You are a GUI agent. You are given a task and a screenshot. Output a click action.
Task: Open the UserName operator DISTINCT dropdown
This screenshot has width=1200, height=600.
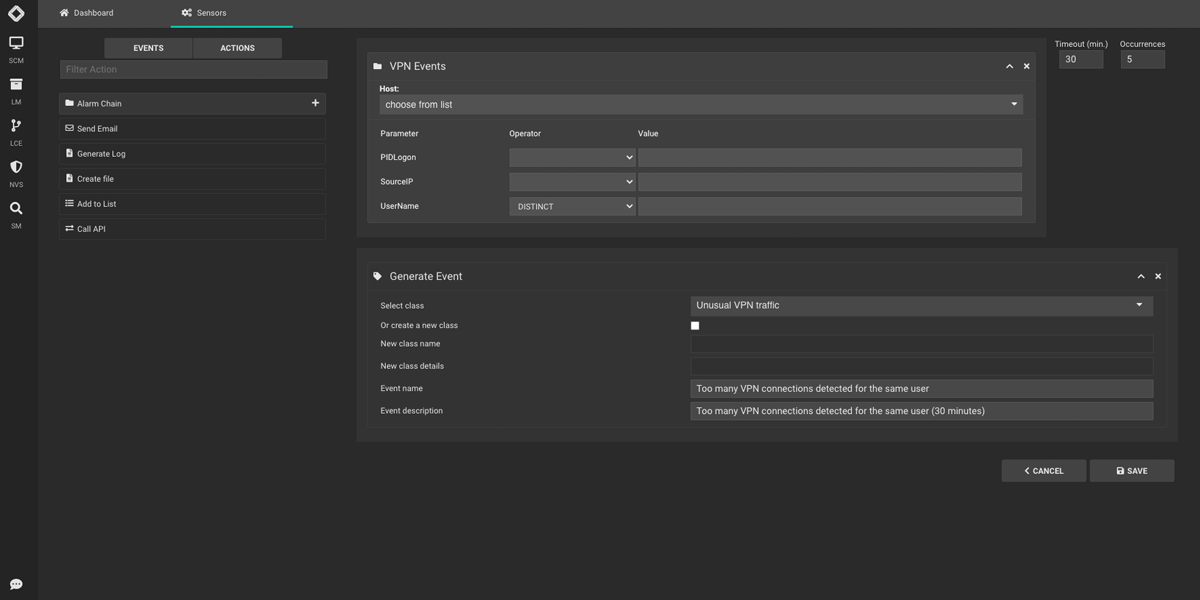click(x=572, y=206)
